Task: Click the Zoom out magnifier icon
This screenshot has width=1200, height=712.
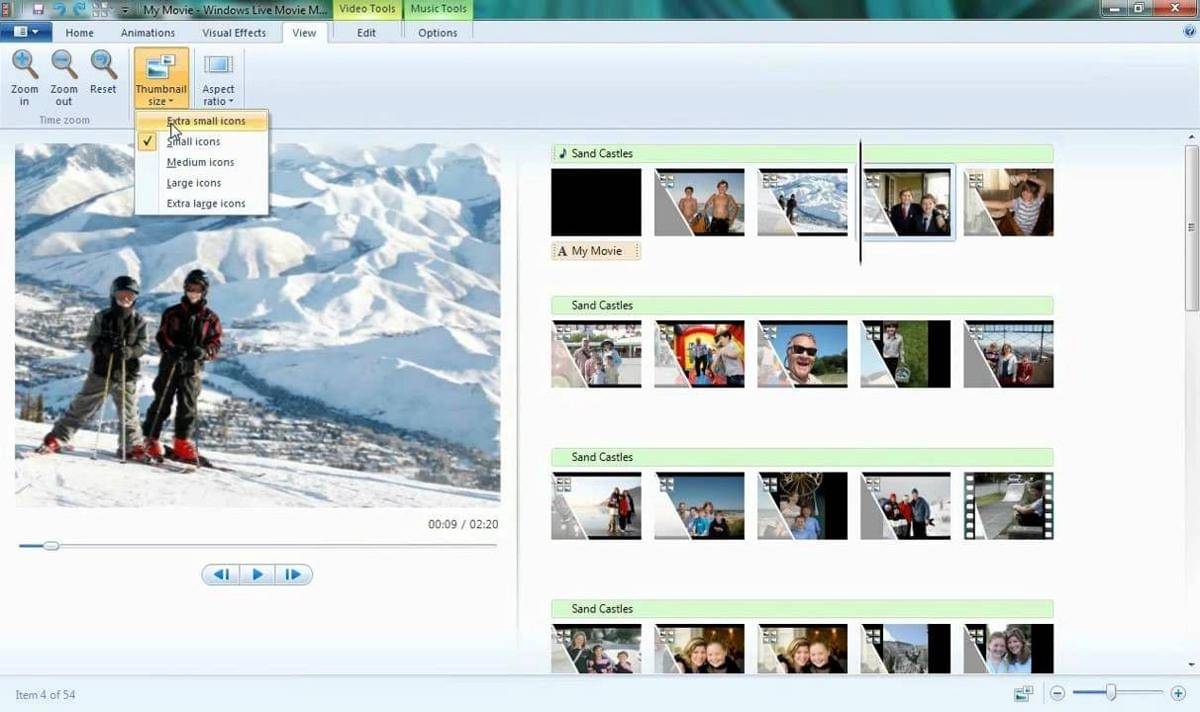Action: click(x=64, y=68)
